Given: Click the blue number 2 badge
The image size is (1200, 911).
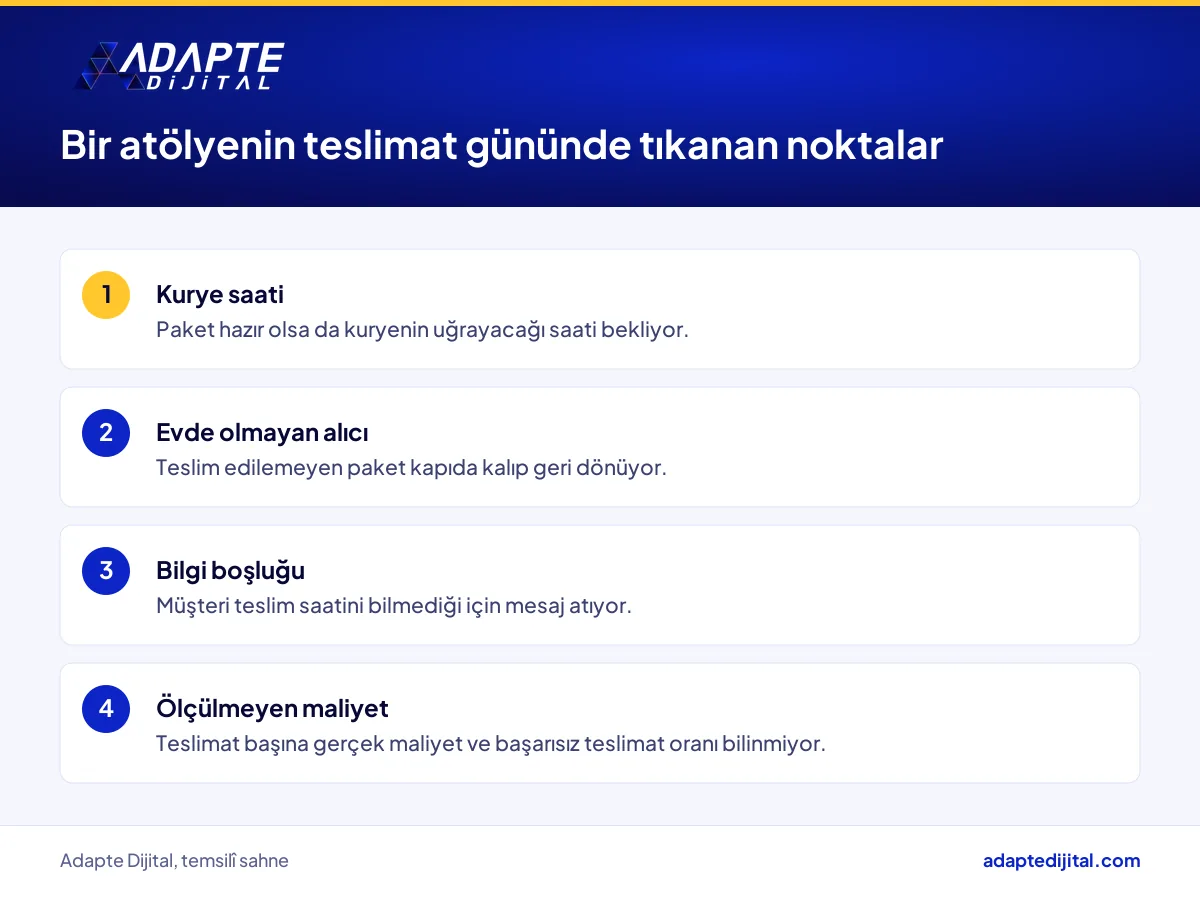Looking at the screenshot, I should tap(106, 433).
